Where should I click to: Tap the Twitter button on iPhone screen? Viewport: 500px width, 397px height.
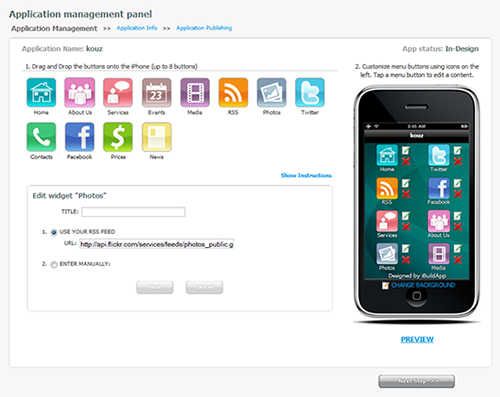click(439, 155)
